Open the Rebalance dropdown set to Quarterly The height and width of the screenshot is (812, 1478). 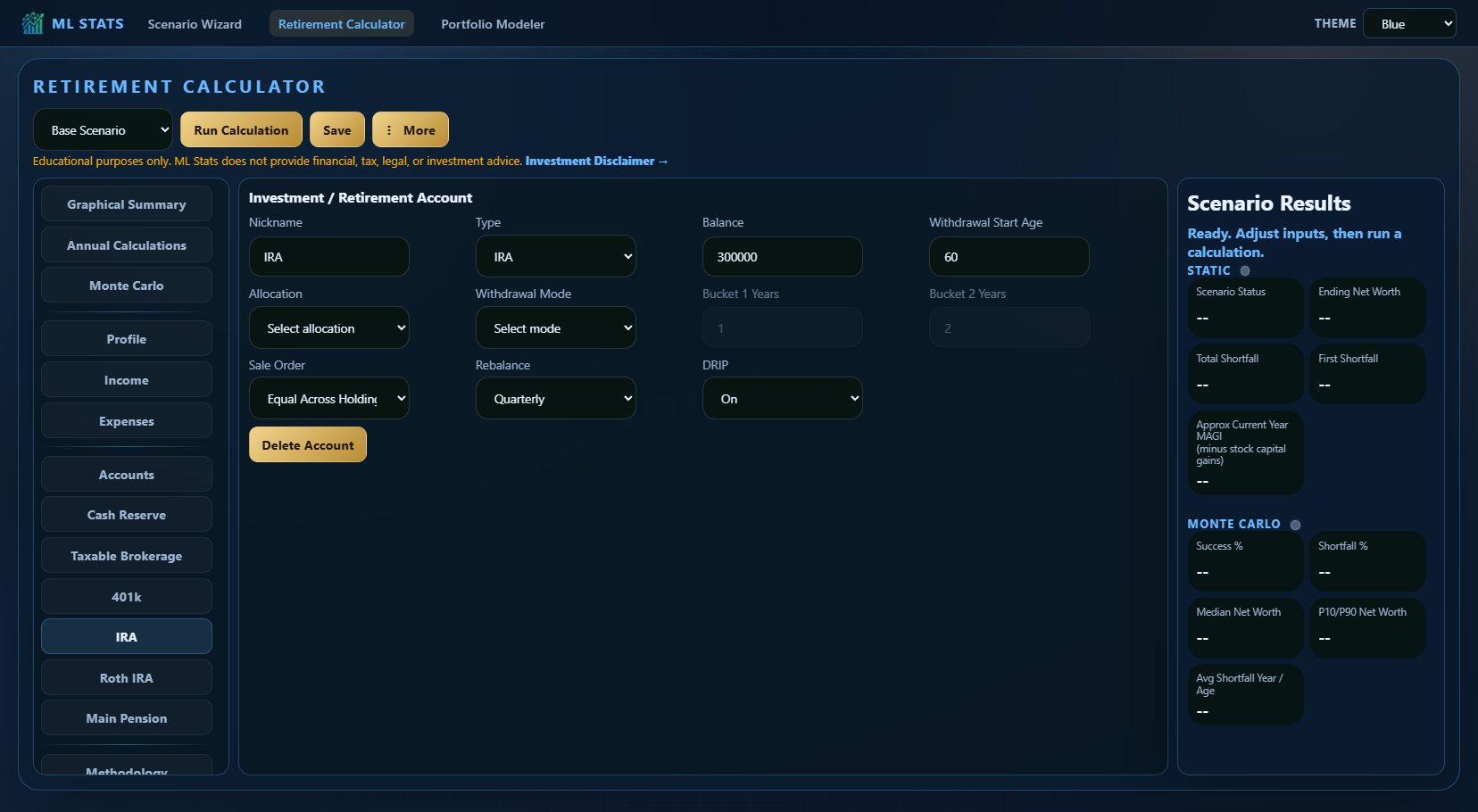coord(556,399)
